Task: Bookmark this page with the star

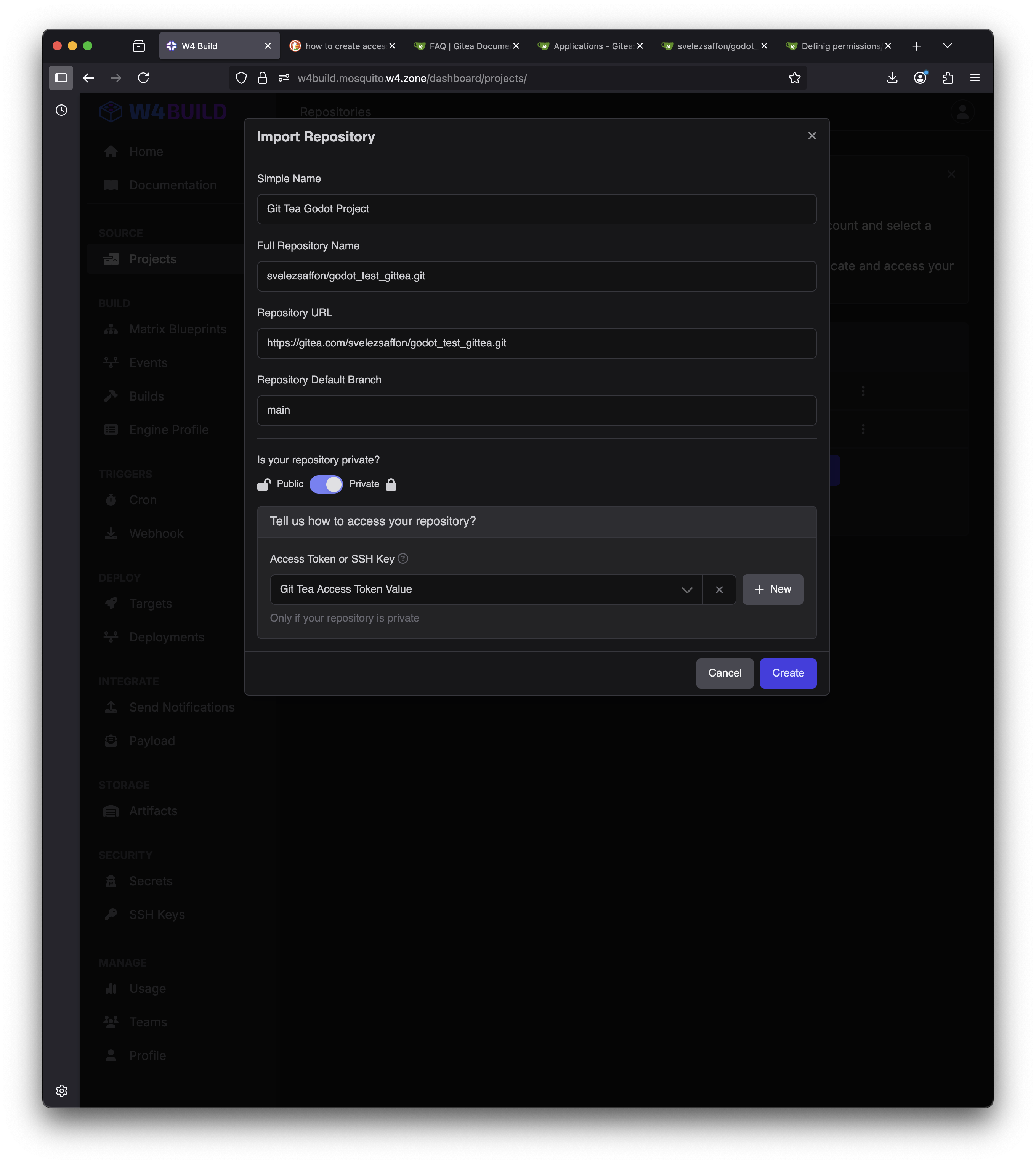Action: 794,78
